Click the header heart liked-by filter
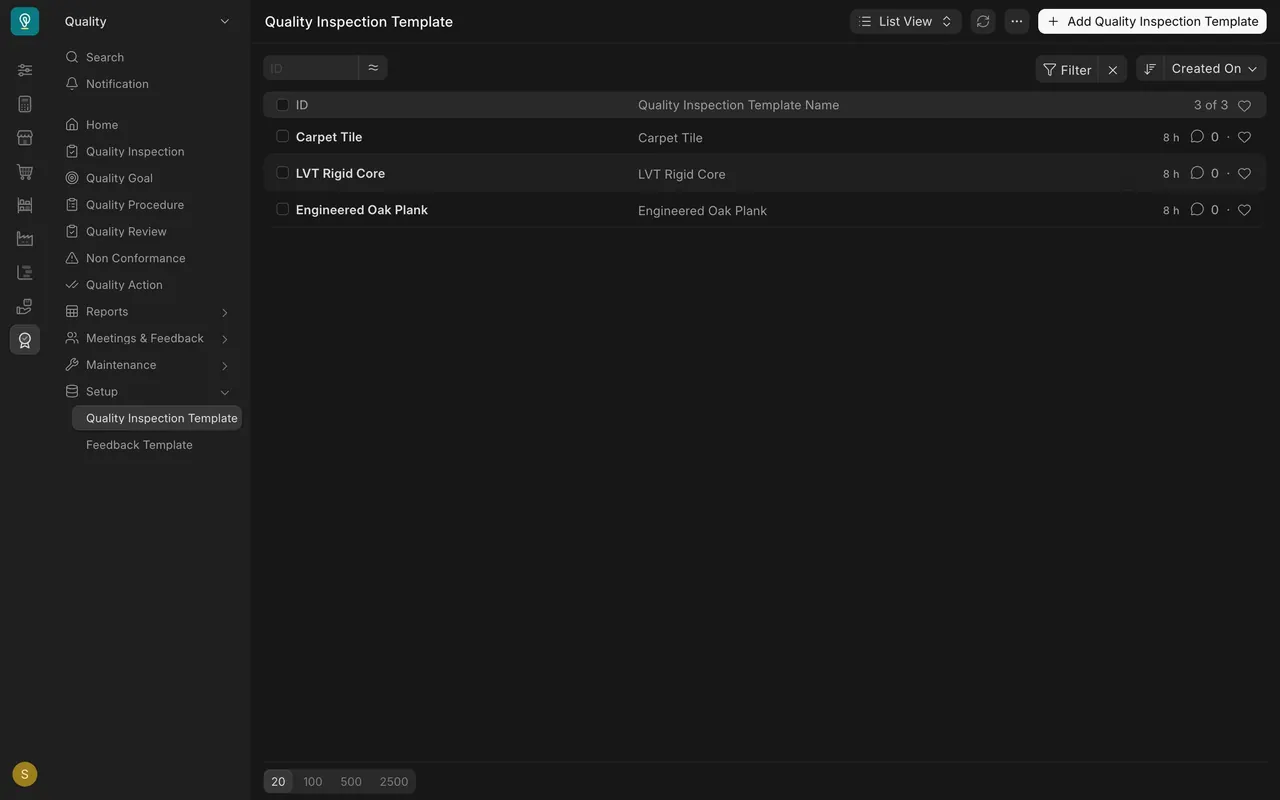This screenshot has width=1280, height=800. click(1244, 105)
